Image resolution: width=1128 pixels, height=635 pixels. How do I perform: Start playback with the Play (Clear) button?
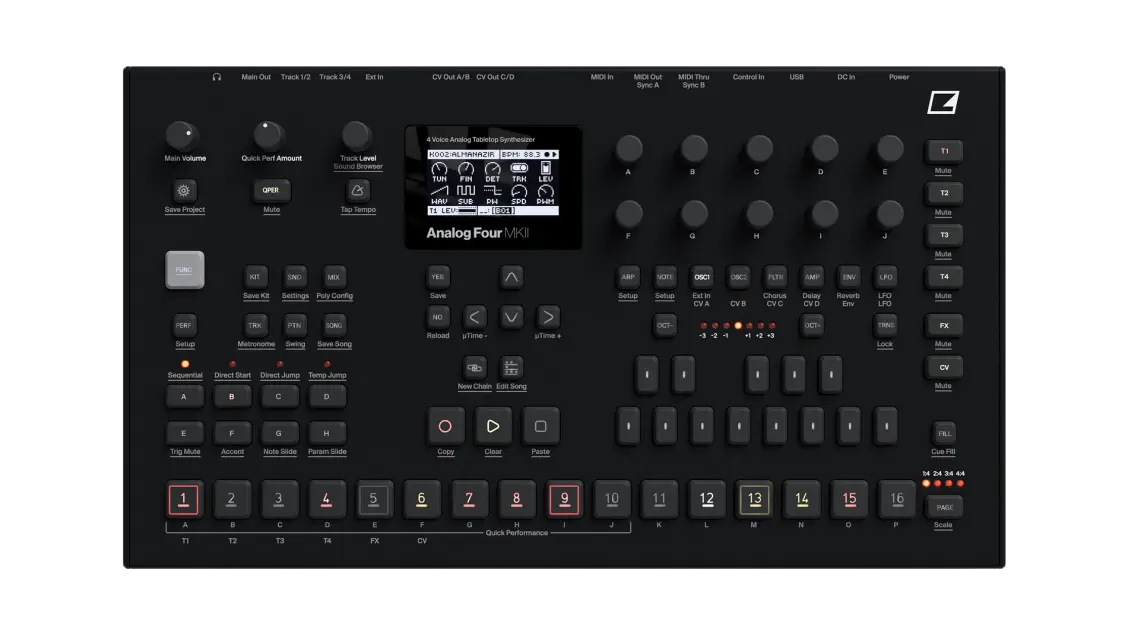(x=493, y=426)
